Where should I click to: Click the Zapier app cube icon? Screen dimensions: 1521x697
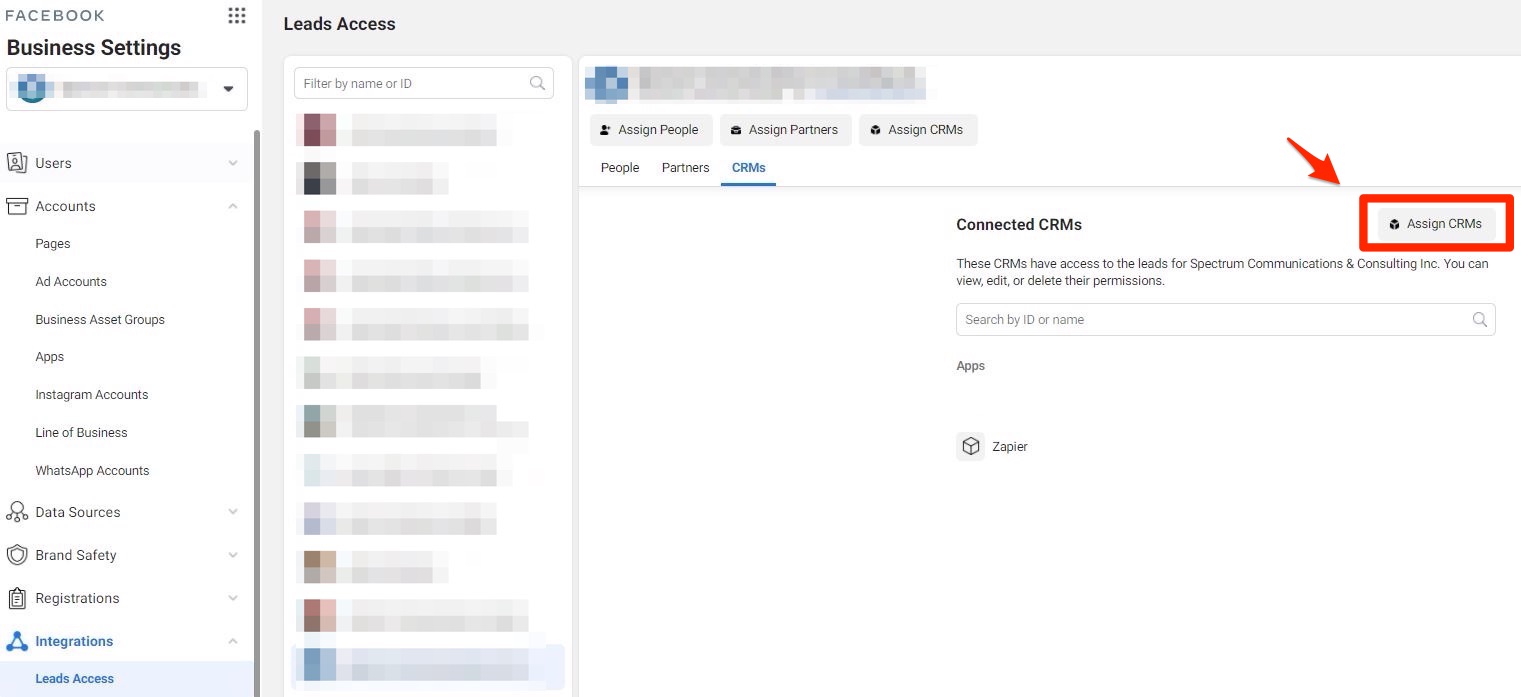970,446
